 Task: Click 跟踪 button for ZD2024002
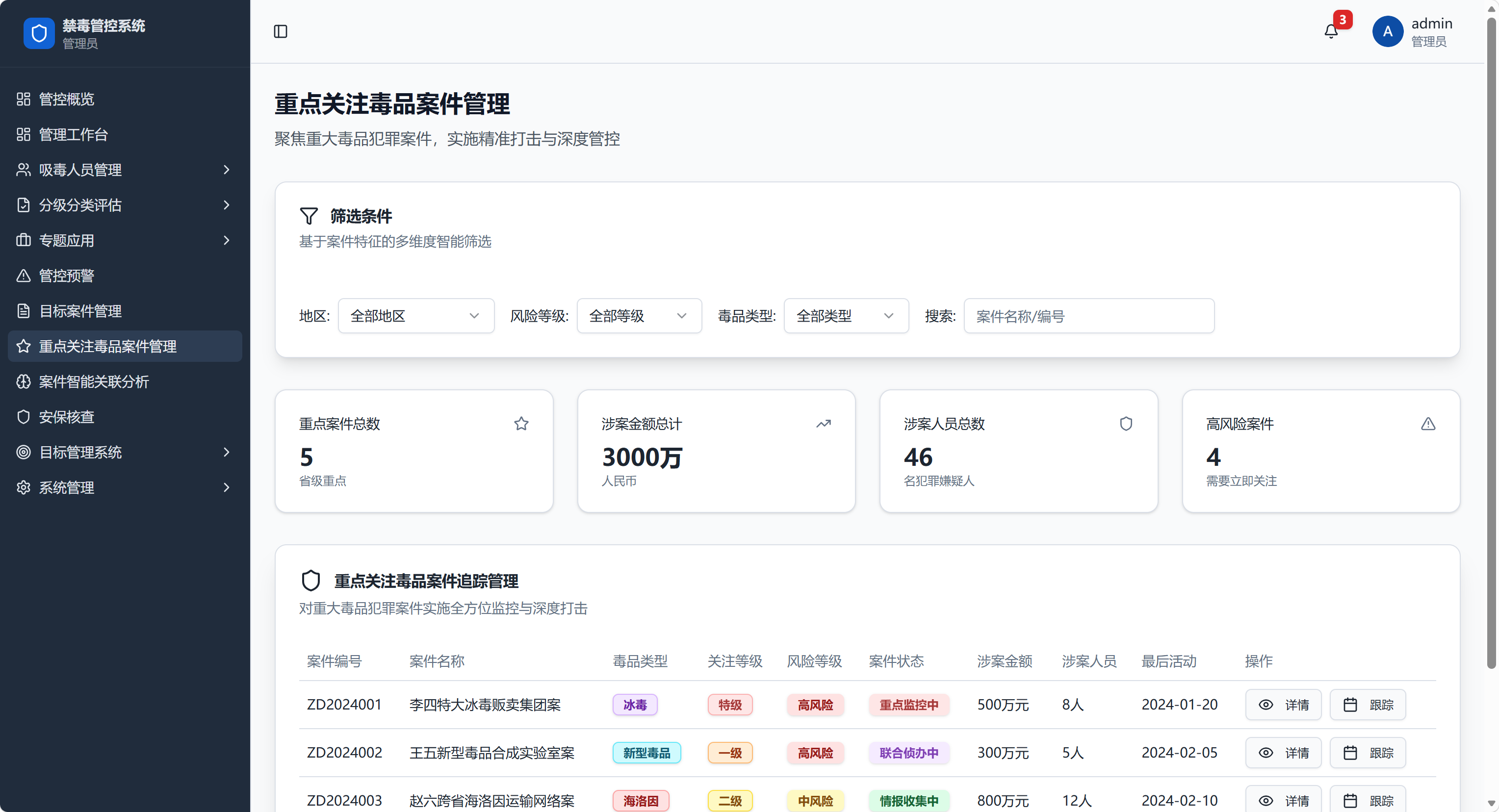coord(1368,753)
